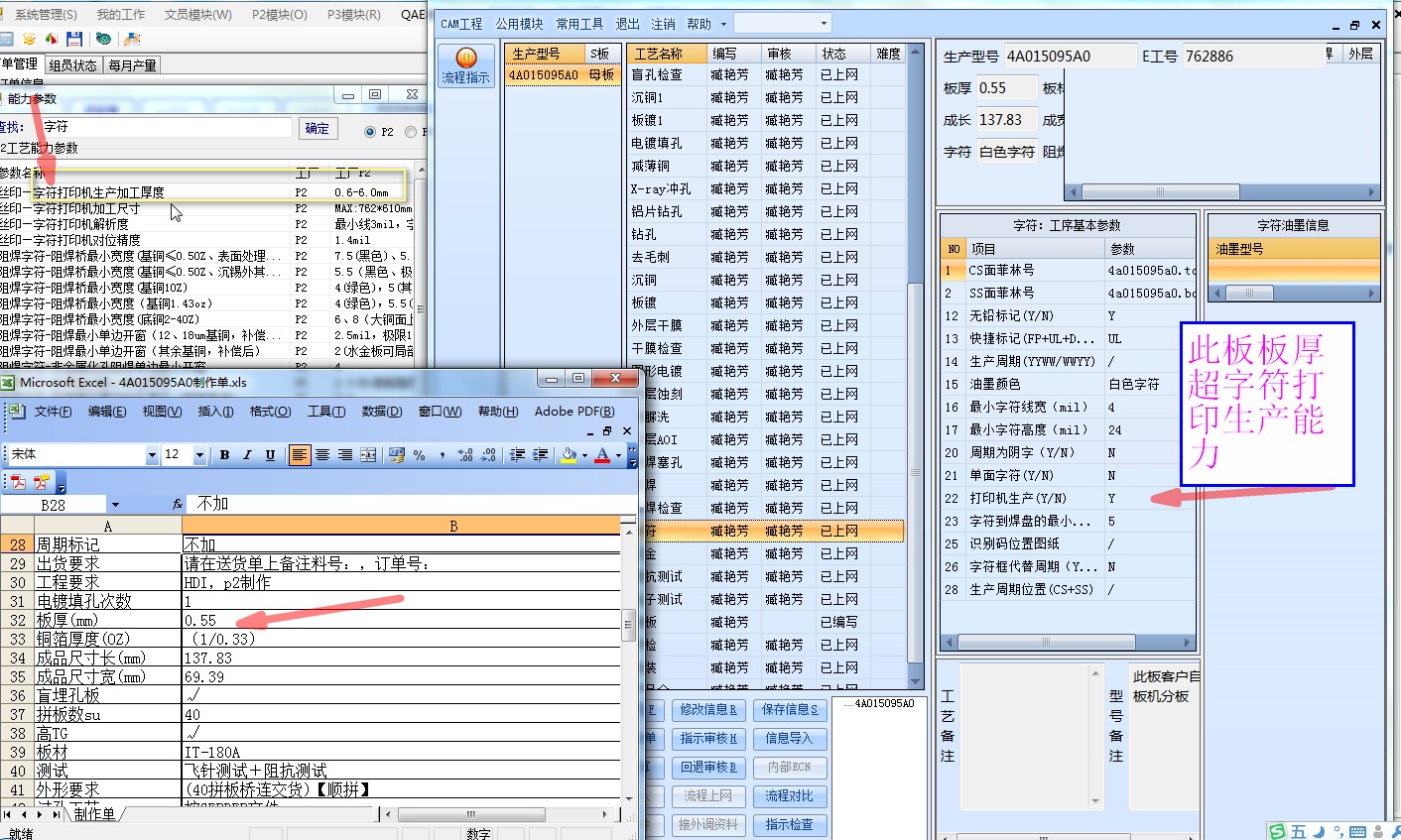This screenshot has height=840, width=1401.
Task: Click decrease indent icon in Excel
Action: [x=517, y=455]
